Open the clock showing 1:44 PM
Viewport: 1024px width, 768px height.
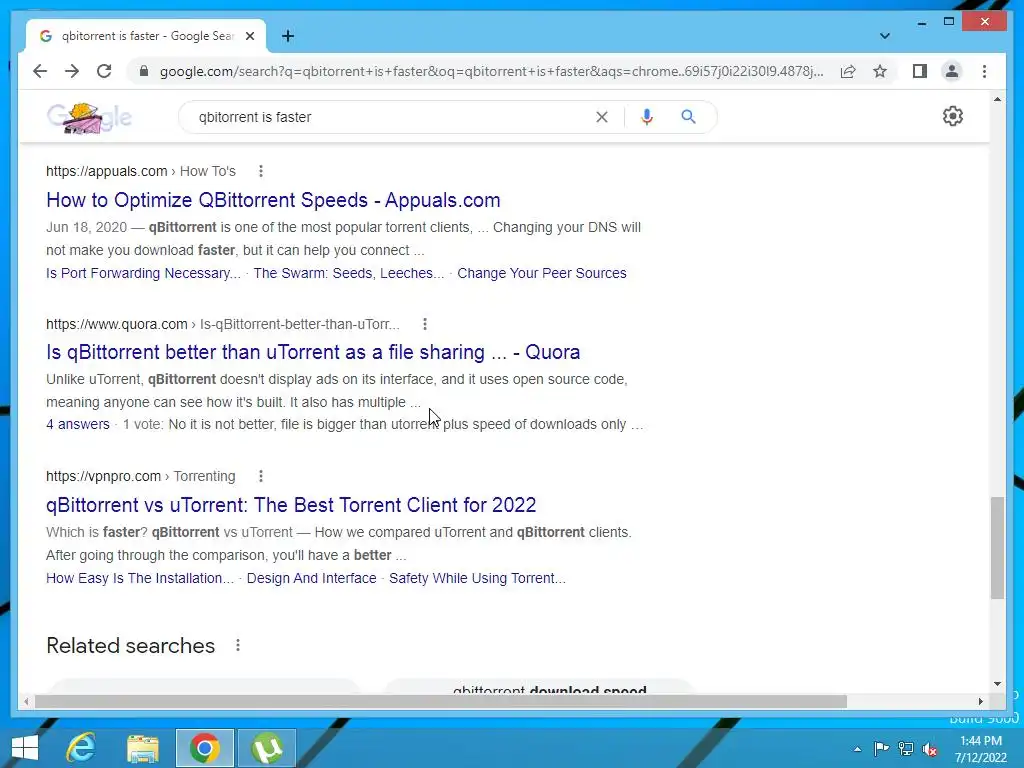tap(981, 749)
